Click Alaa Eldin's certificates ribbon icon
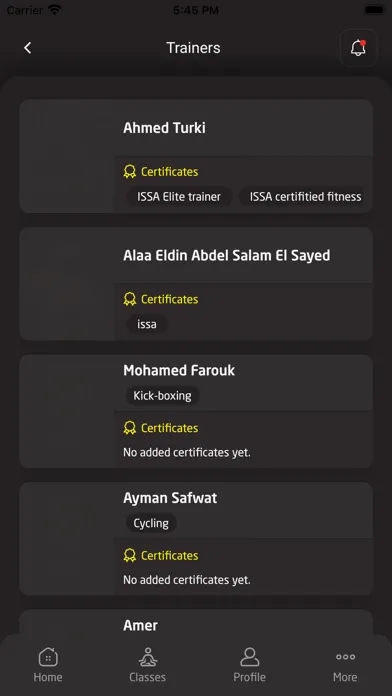This screenshot has height=696, width=392. (x=130, y=299)
